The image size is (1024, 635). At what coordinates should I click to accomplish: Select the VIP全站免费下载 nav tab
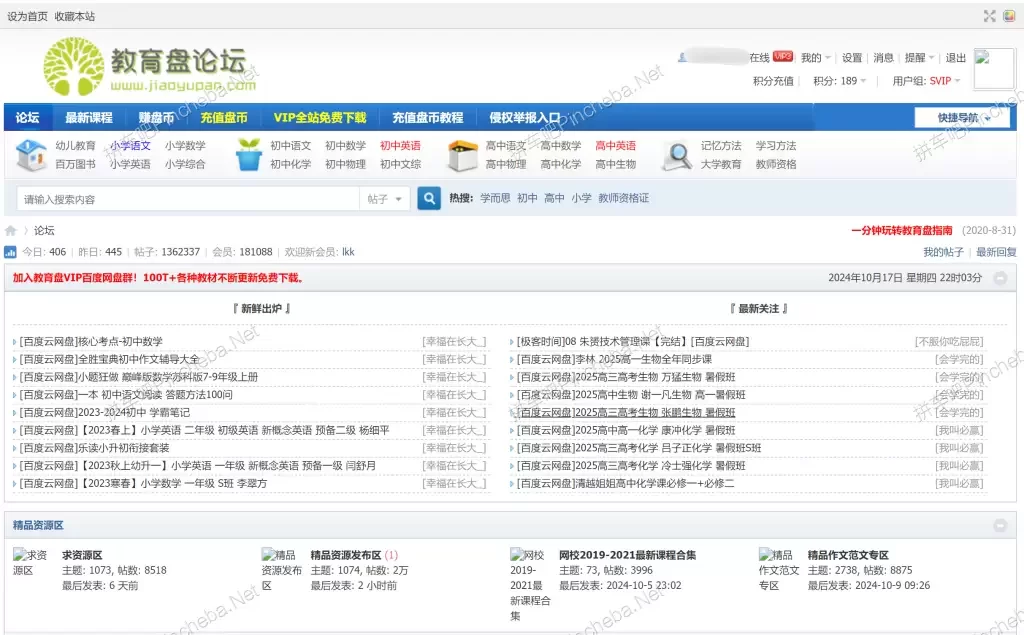pyautogui.click(x=320, y=118)
